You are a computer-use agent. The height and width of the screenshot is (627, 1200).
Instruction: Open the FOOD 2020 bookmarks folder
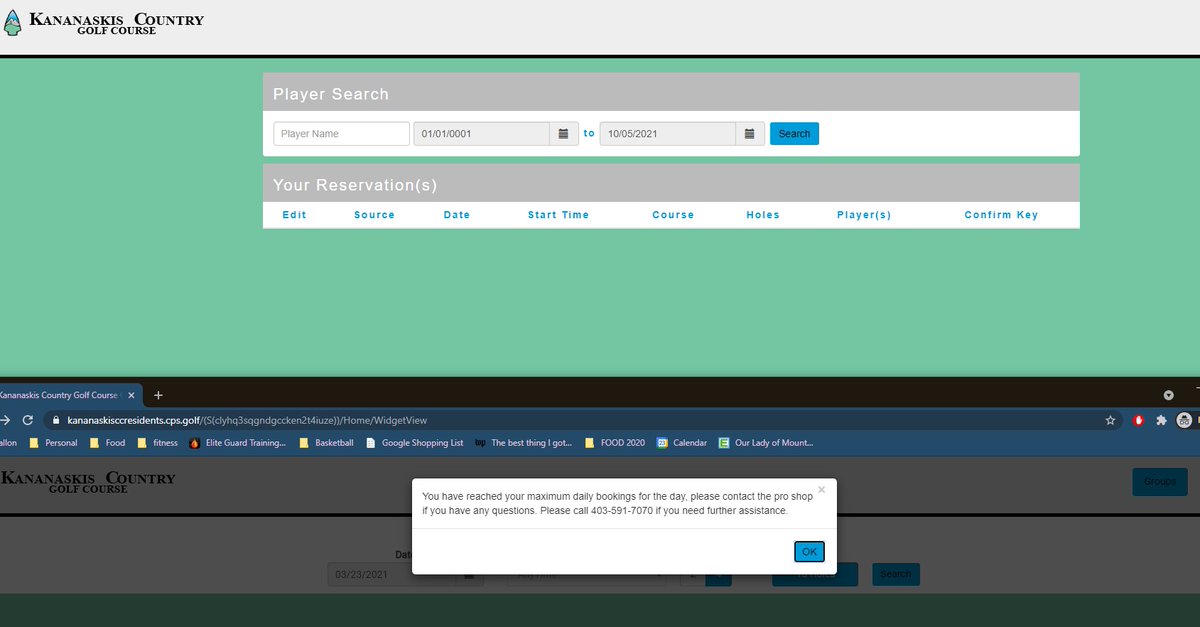click(x=615, y=443)
